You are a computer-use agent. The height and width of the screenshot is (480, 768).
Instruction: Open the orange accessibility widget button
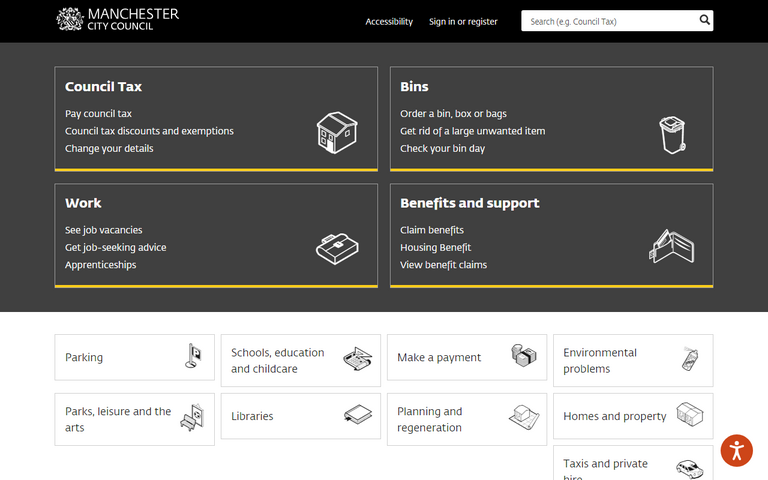[736, 450]
